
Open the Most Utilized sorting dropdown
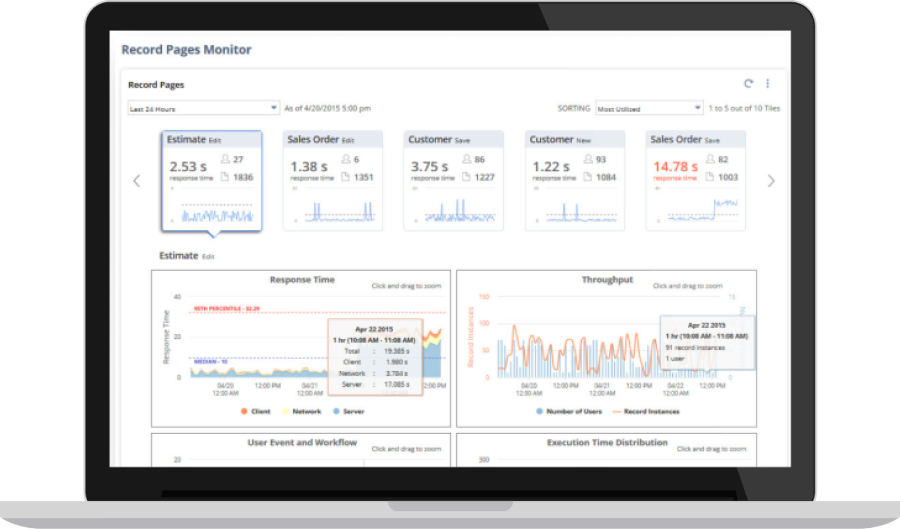[649, 108]
